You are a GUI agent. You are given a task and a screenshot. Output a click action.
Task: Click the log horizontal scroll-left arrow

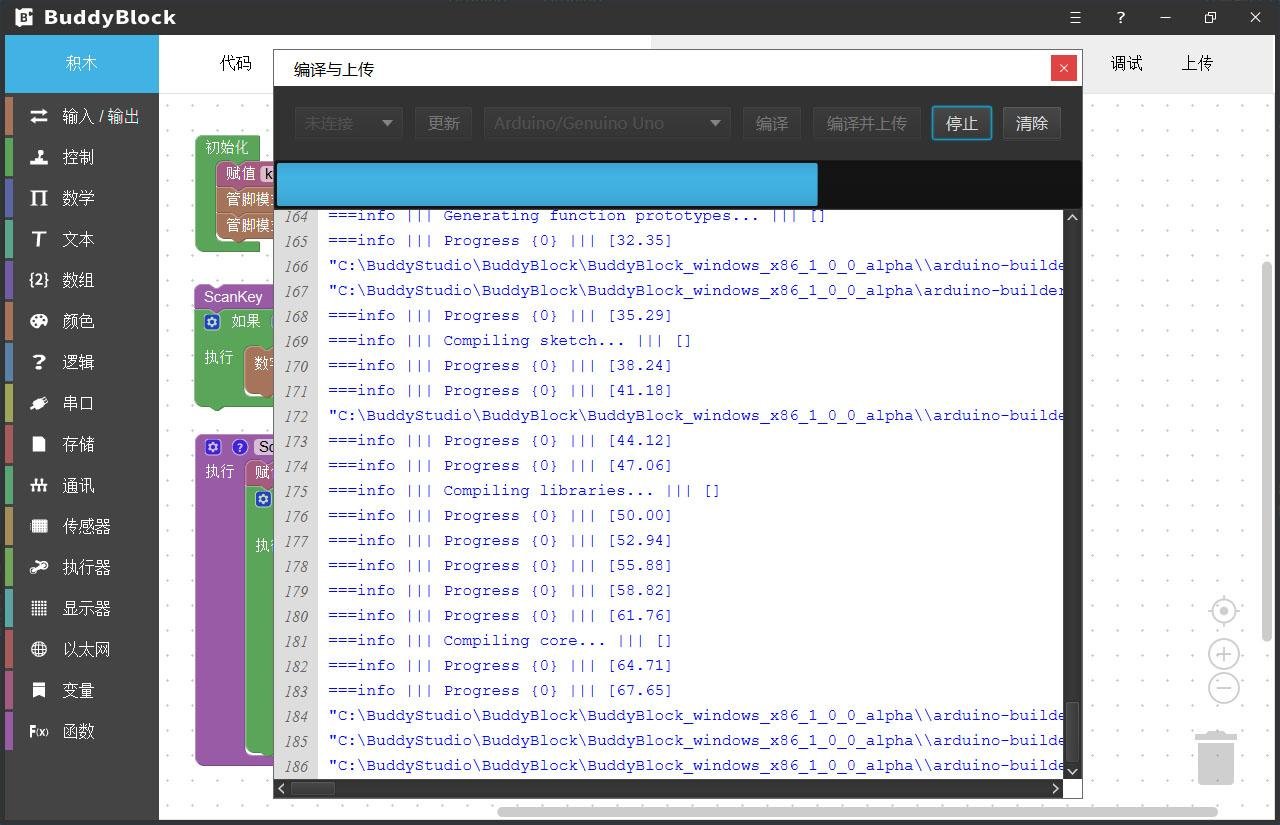(282, 788)
